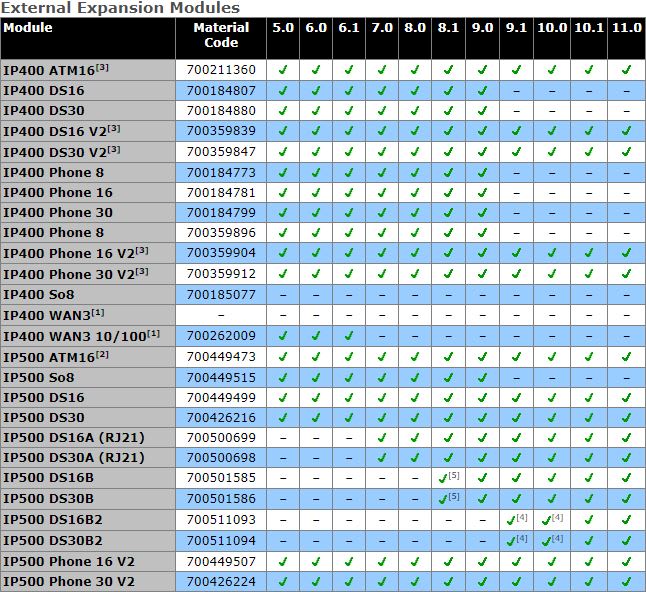Click IP500 So8 checkmark under 9.0

[x=482, y=377]
